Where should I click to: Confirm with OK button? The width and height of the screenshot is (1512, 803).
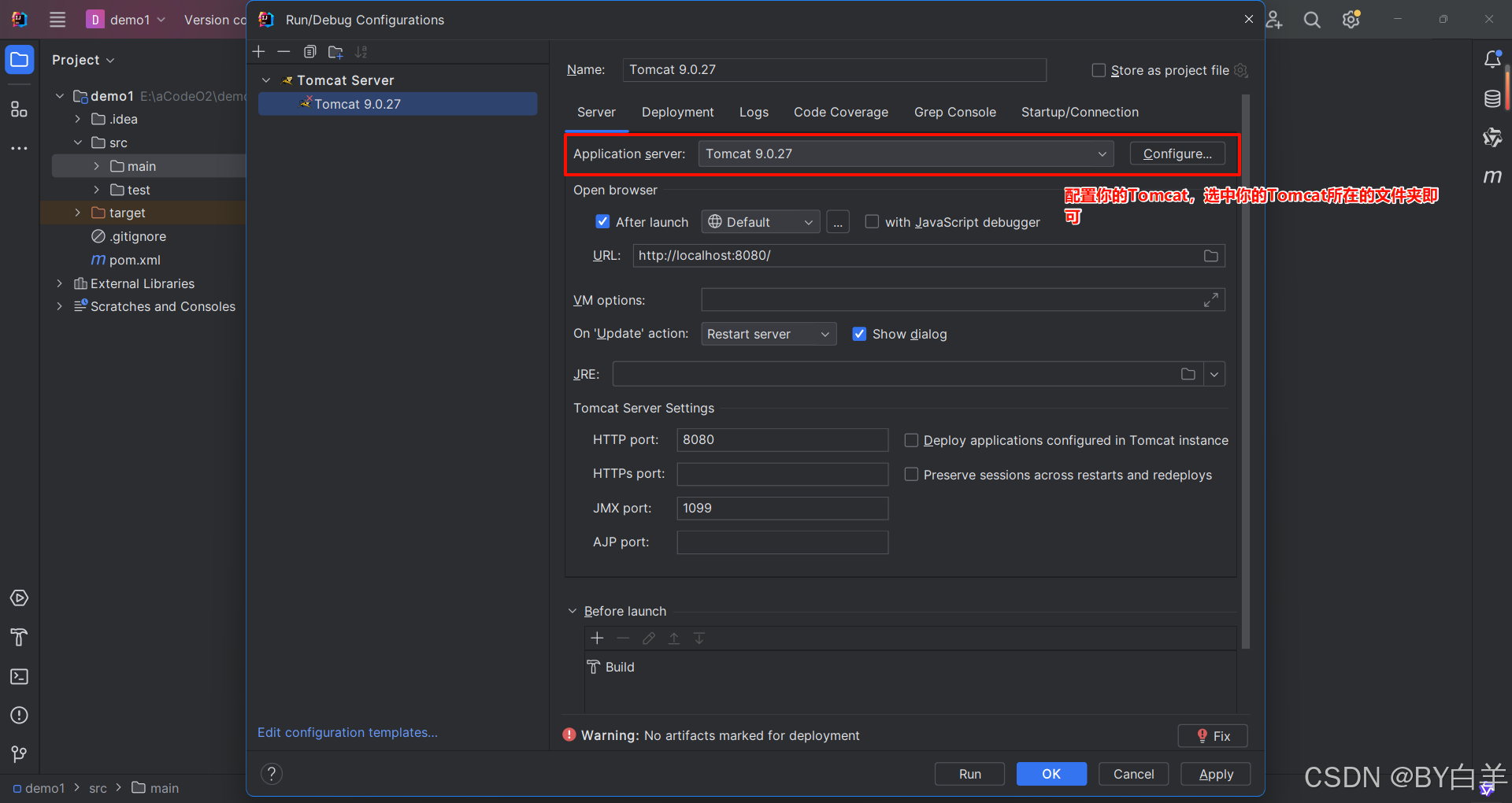(x=1051, y=774)
